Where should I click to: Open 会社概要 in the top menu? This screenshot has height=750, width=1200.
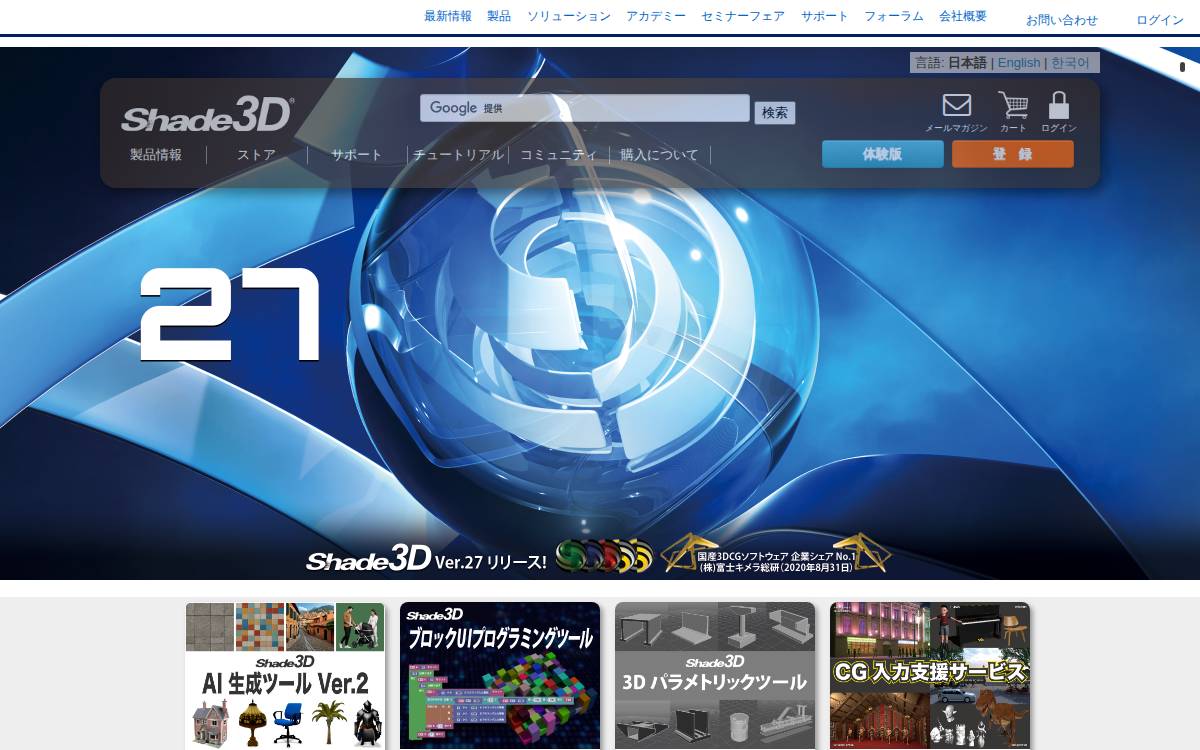click(x=963, y=16)
